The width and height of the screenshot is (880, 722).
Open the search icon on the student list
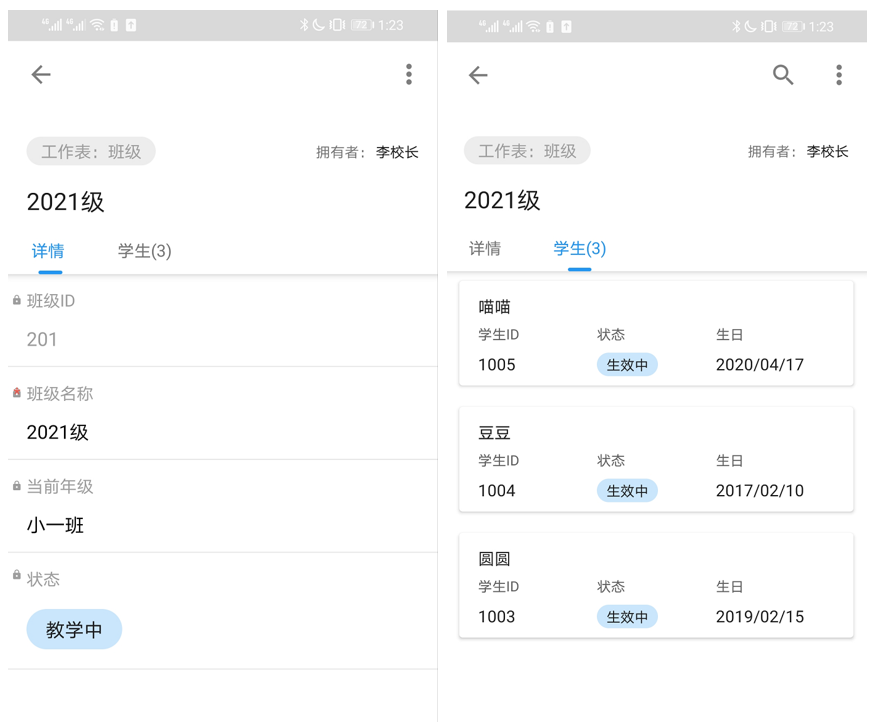point(783,74)
